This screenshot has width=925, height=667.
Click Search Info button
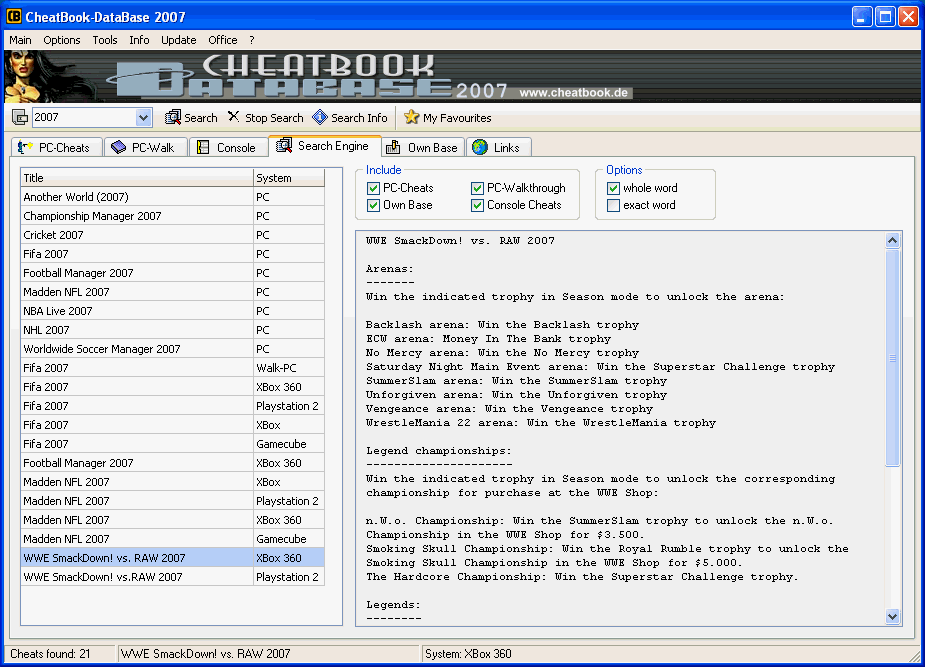[350, 118]
